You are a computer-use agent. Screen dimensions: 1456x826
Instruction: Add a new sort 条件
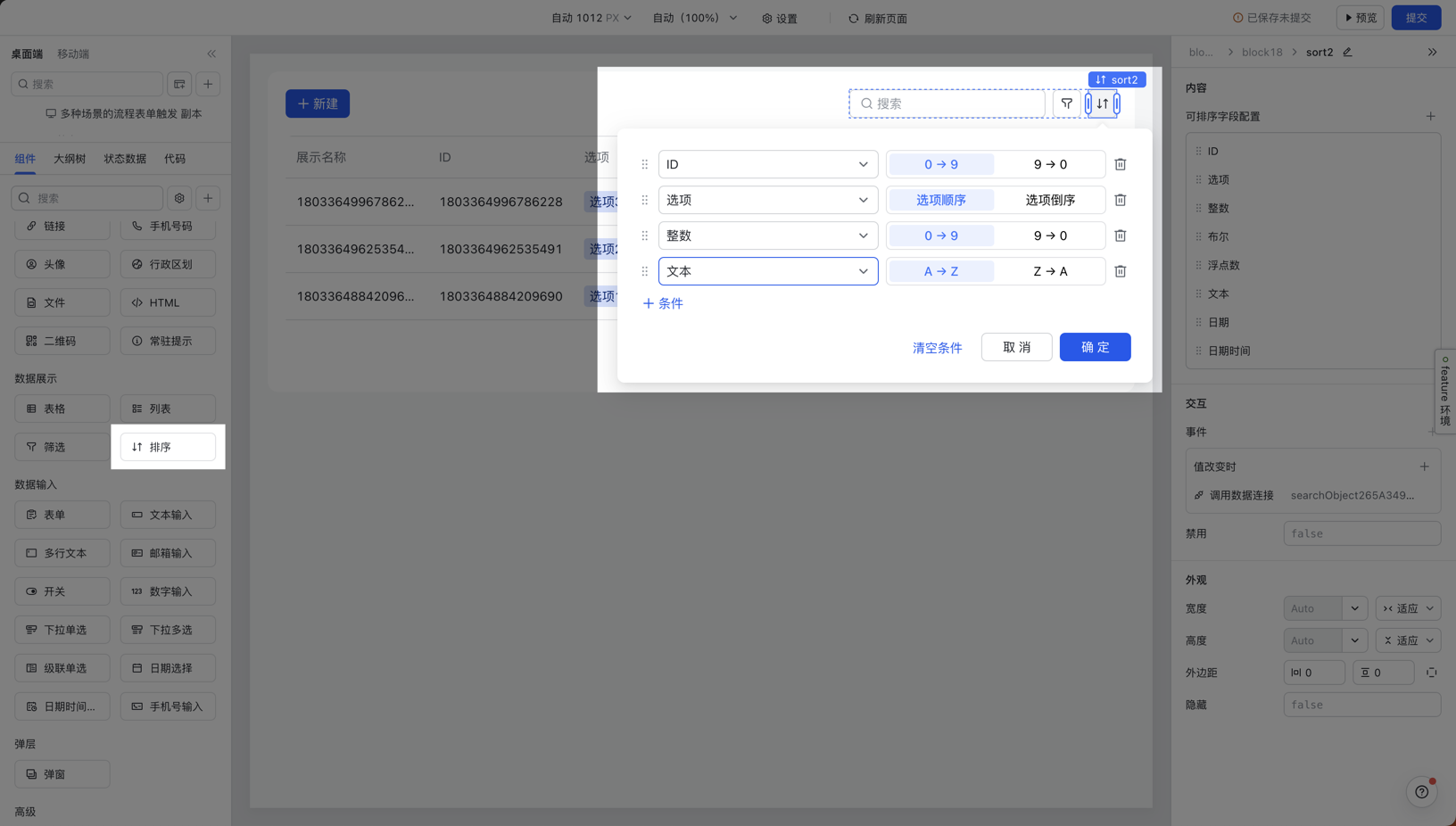[663, 303]
